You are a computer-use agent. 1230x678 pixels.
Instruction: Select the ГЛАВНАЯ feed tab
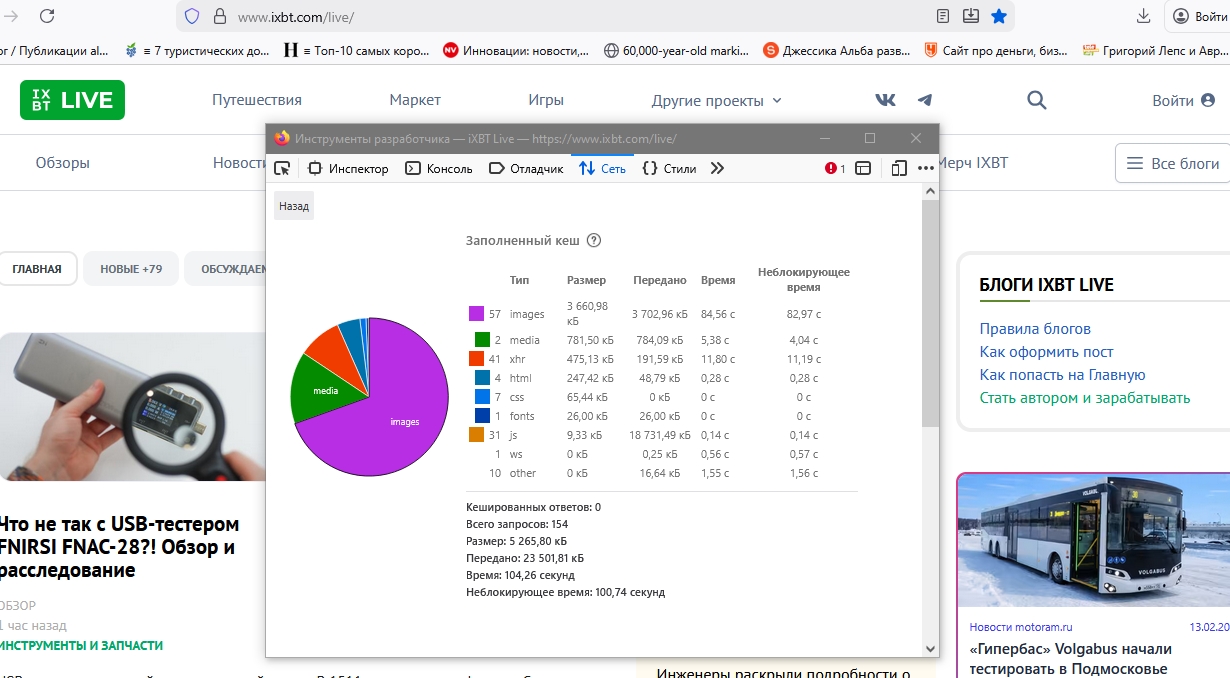[x=37, y=269]
